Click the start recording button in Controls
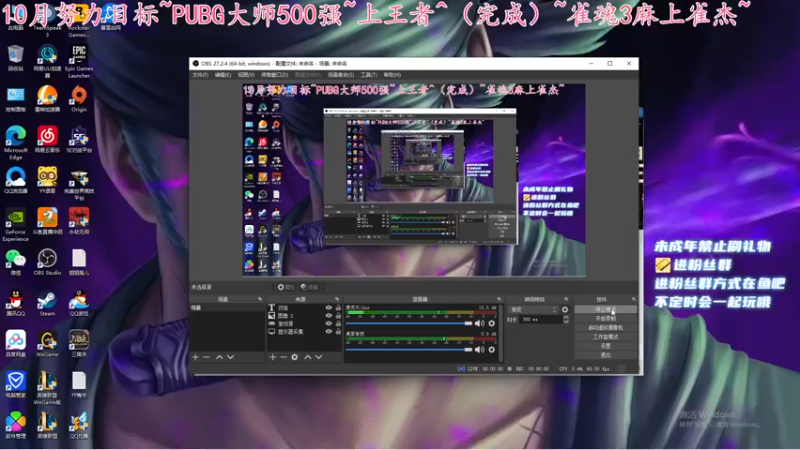The width and height of the screenshot is (800, 450). click(x=605, y=318)
